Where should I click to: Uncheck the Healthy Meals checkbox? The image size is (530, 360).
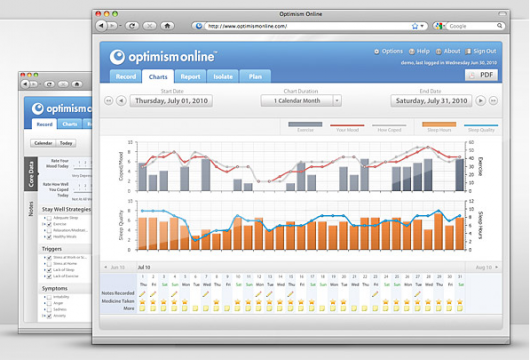tap(49, 237)
